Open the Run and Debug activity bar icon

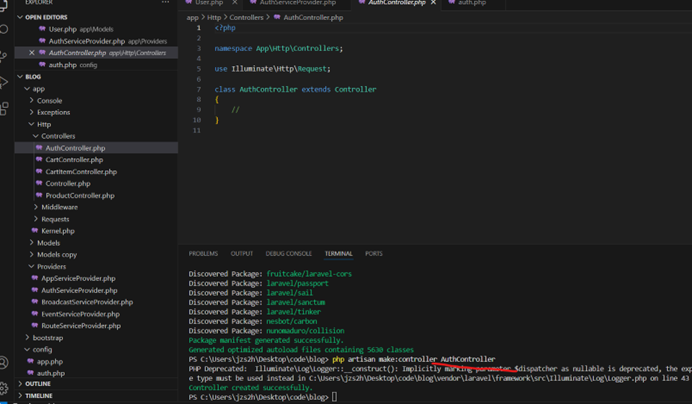pos(4,82)
